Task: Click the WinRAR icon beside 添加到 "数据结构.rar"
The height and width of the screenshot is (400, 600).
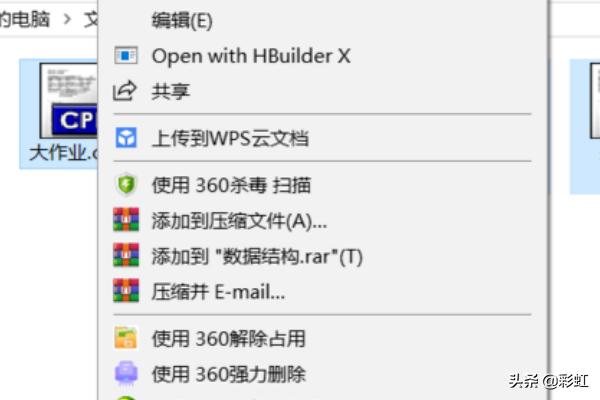Action: click(x=126, y=255)
